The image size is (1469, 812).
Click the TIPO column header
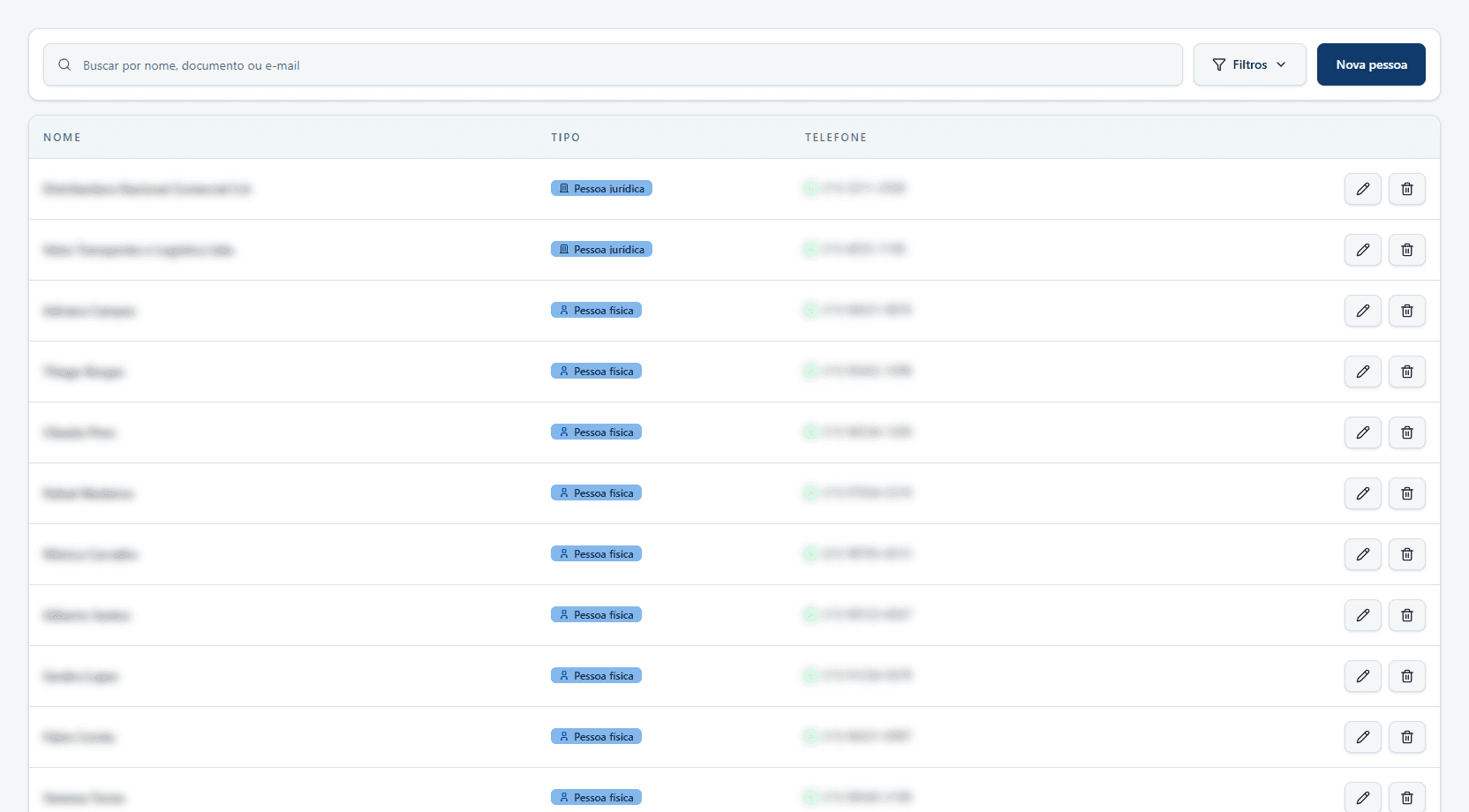[x=565, y=138]
